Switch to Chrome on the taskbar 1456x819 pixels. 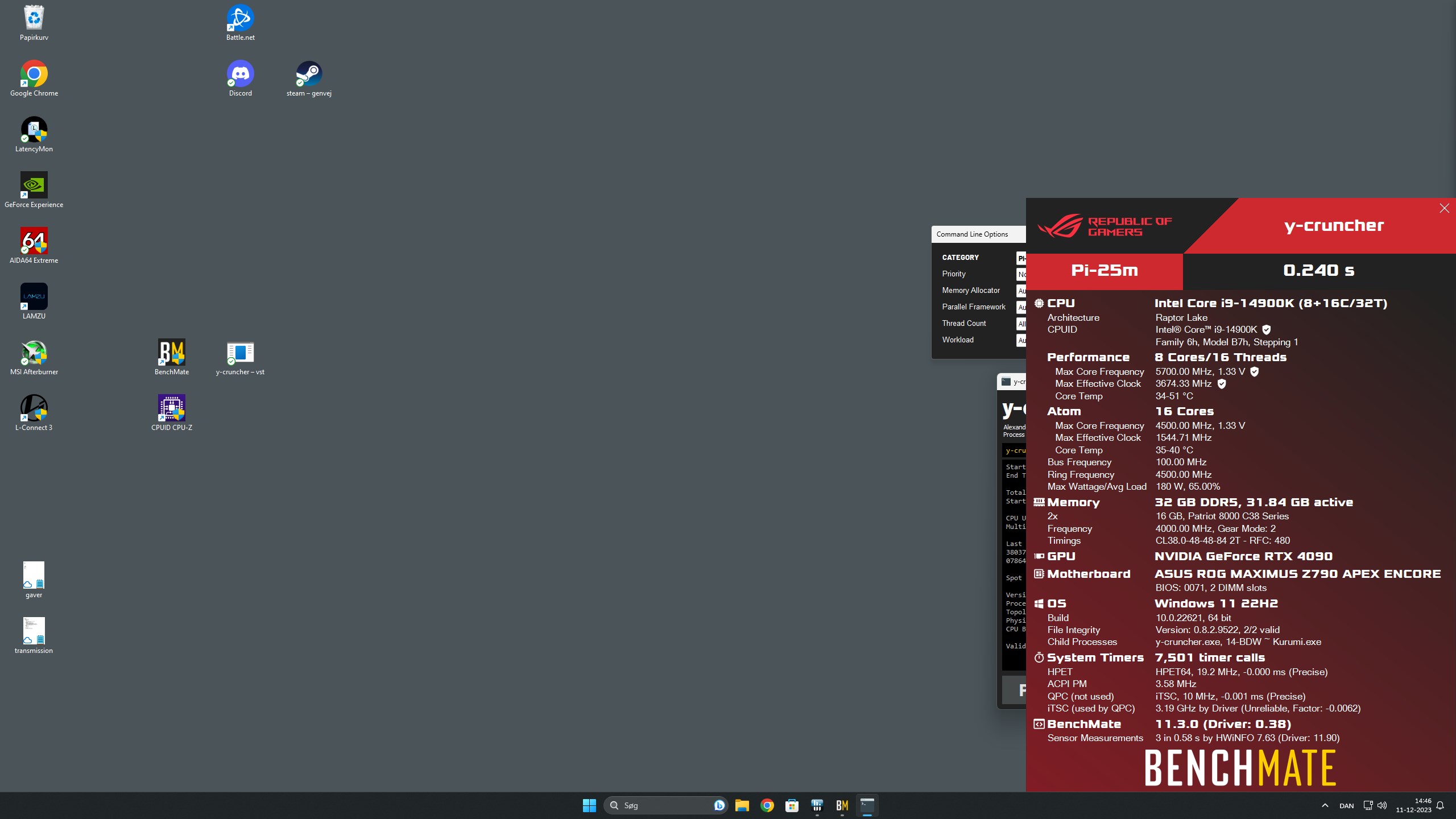pos(767,805)
